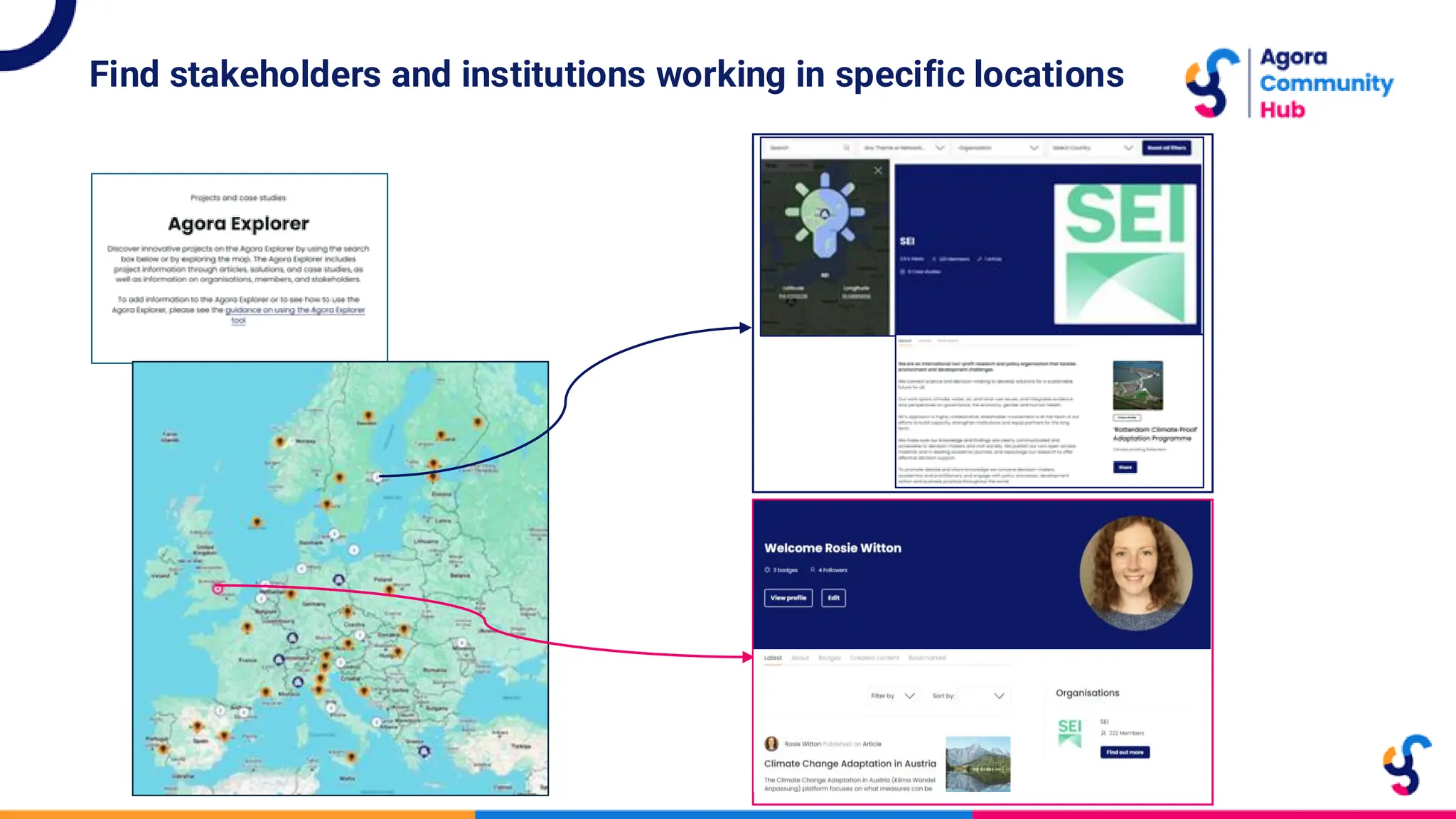Click the dark blue map marker in Greece
1456x819 pixels.
point(424,751)
